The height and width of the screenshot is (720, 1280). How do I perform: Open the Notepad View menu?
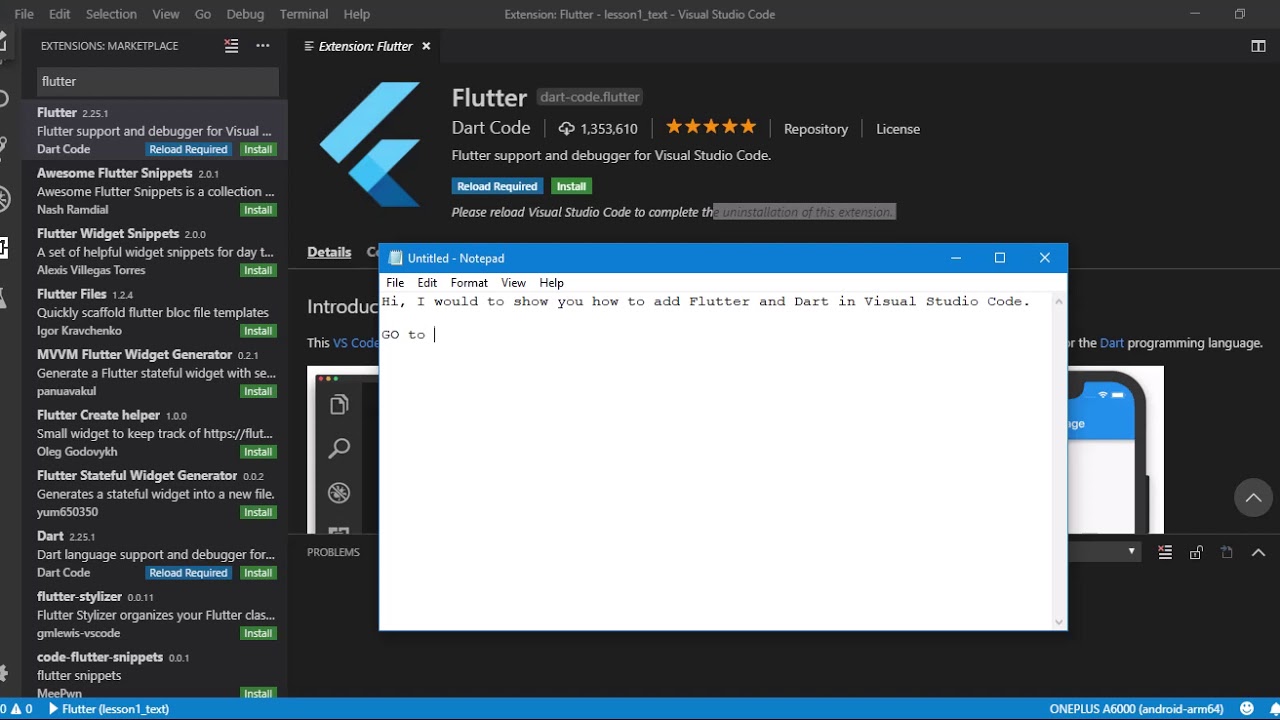tap(513, 283)
